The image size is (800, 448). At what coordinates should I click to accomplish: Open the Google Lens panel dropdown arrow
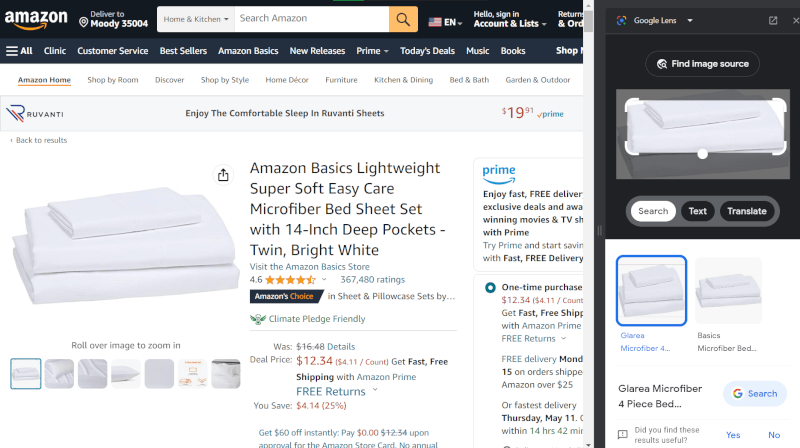pos(690,20)
